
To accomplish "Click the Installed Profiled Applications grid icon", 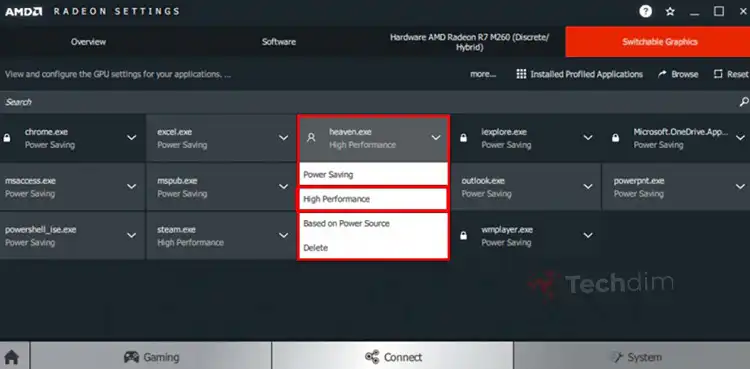I will 521,74.
